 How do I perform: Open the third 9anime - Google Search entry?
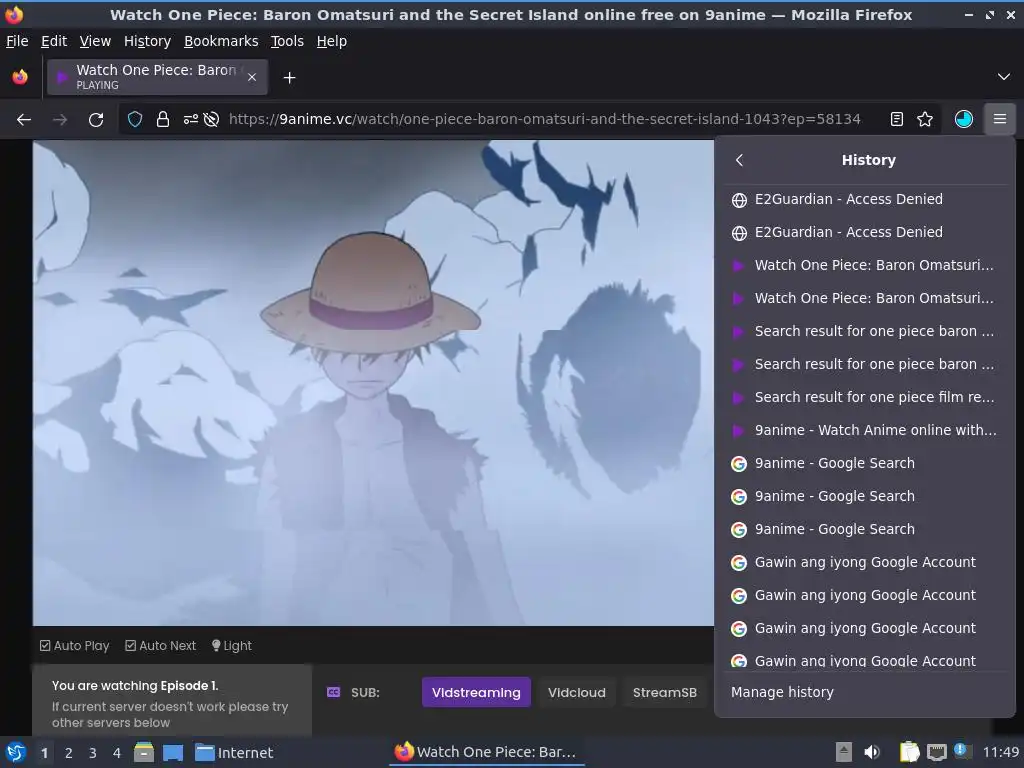click(x=865, y=529)
